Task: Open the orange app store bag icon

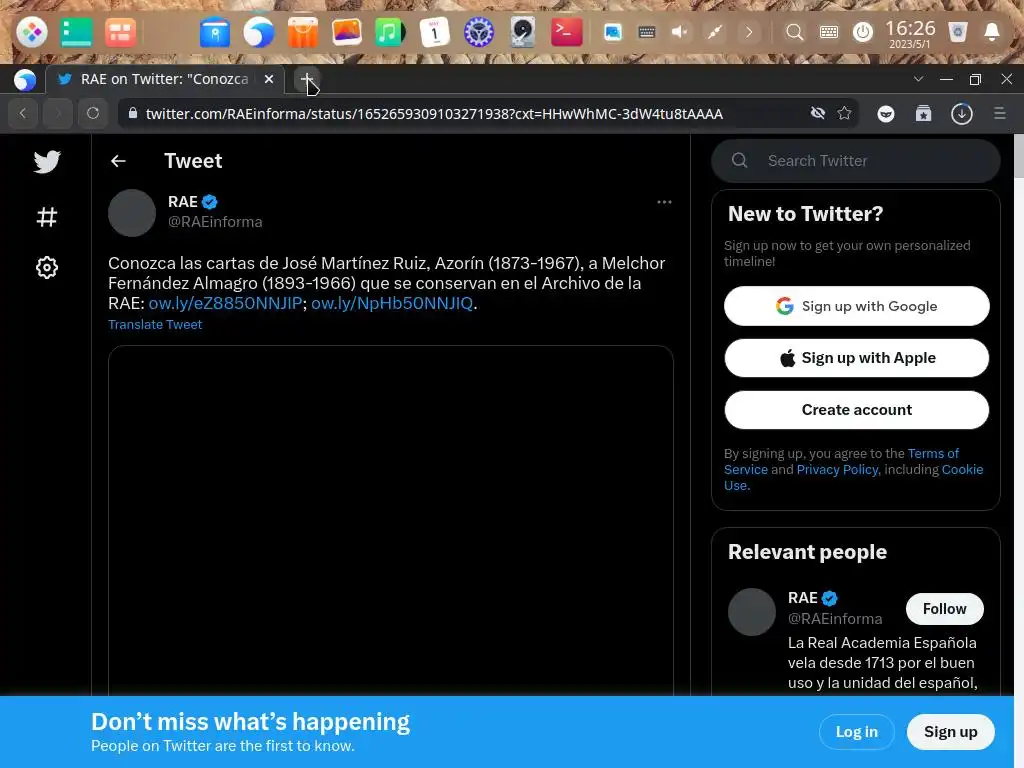Action: pos(302,32)
